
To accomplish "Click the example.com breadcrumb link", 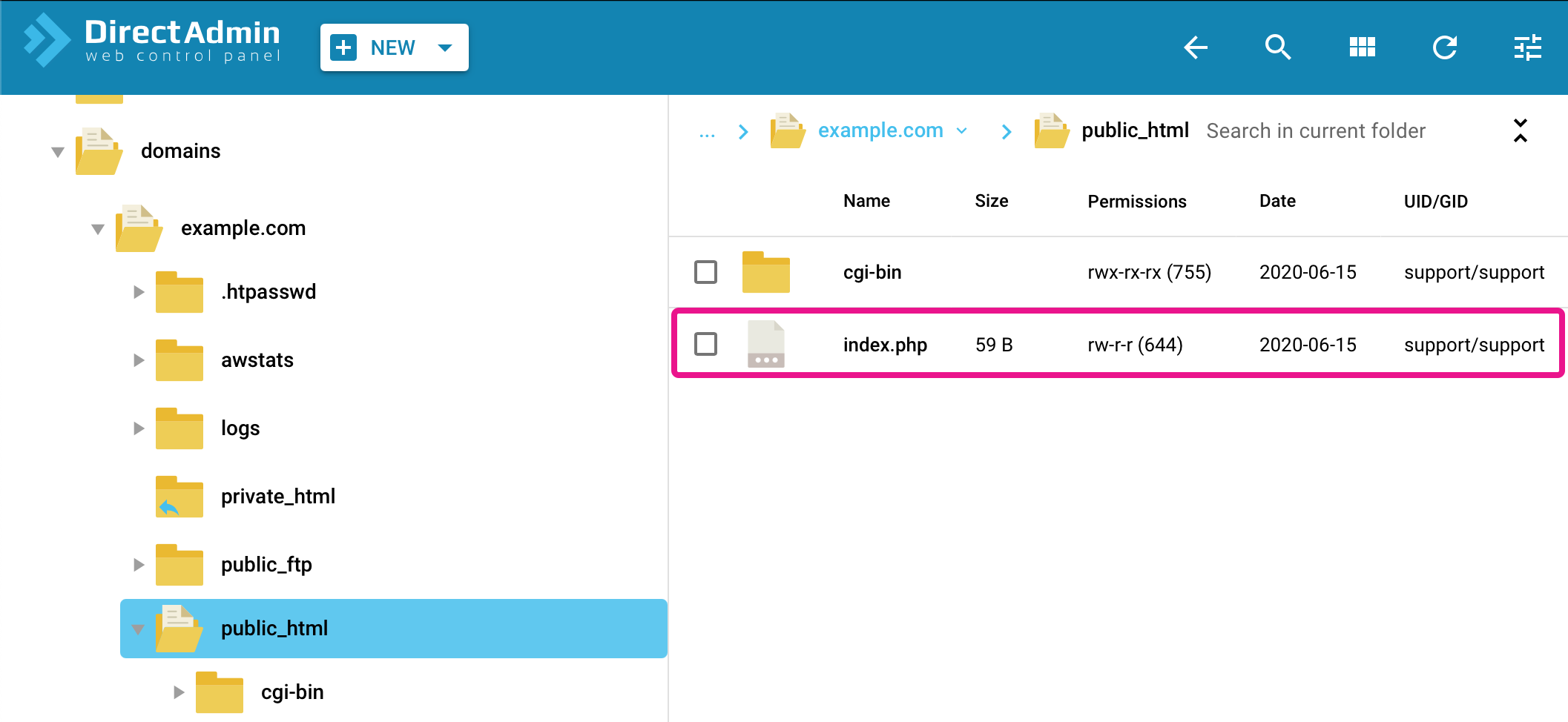I will [880, 130].
